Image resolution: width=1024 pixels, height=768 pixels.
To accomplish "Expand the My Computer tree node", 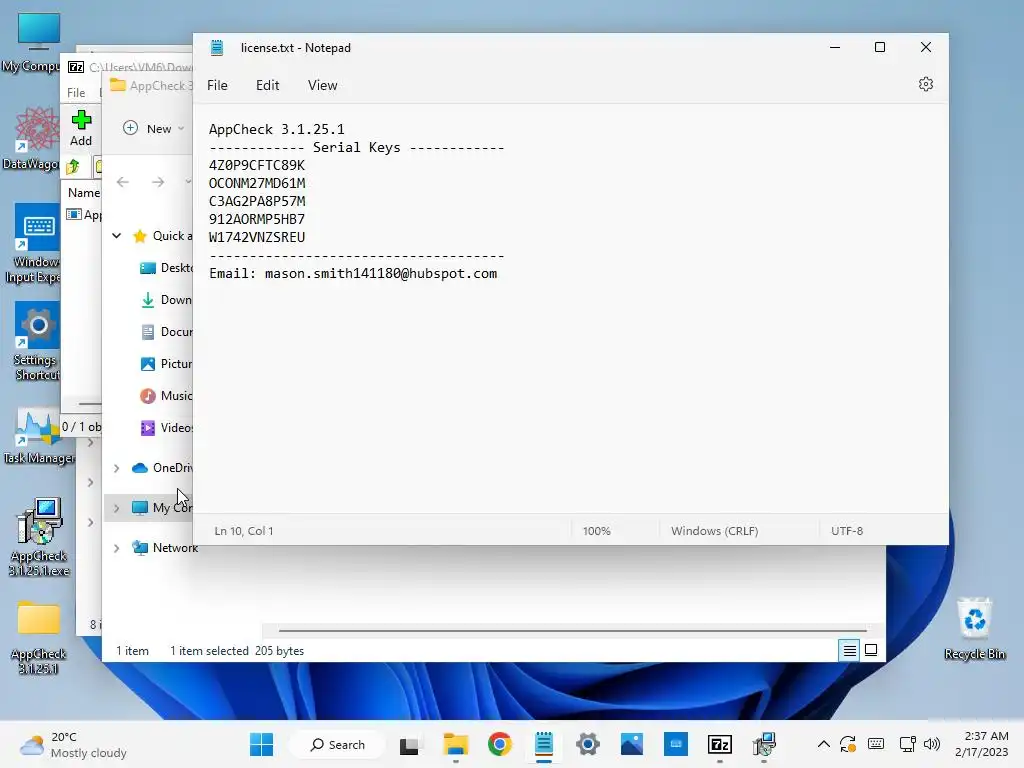I will click(116, 508).
